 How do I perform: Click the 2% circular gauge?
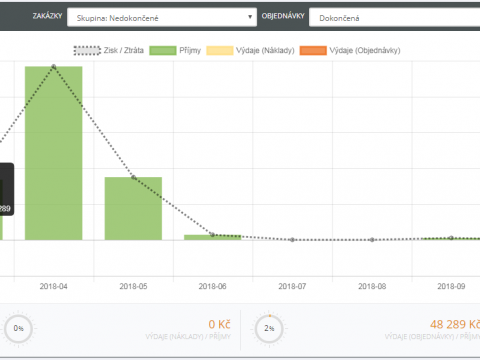click(x=269, y=329)
